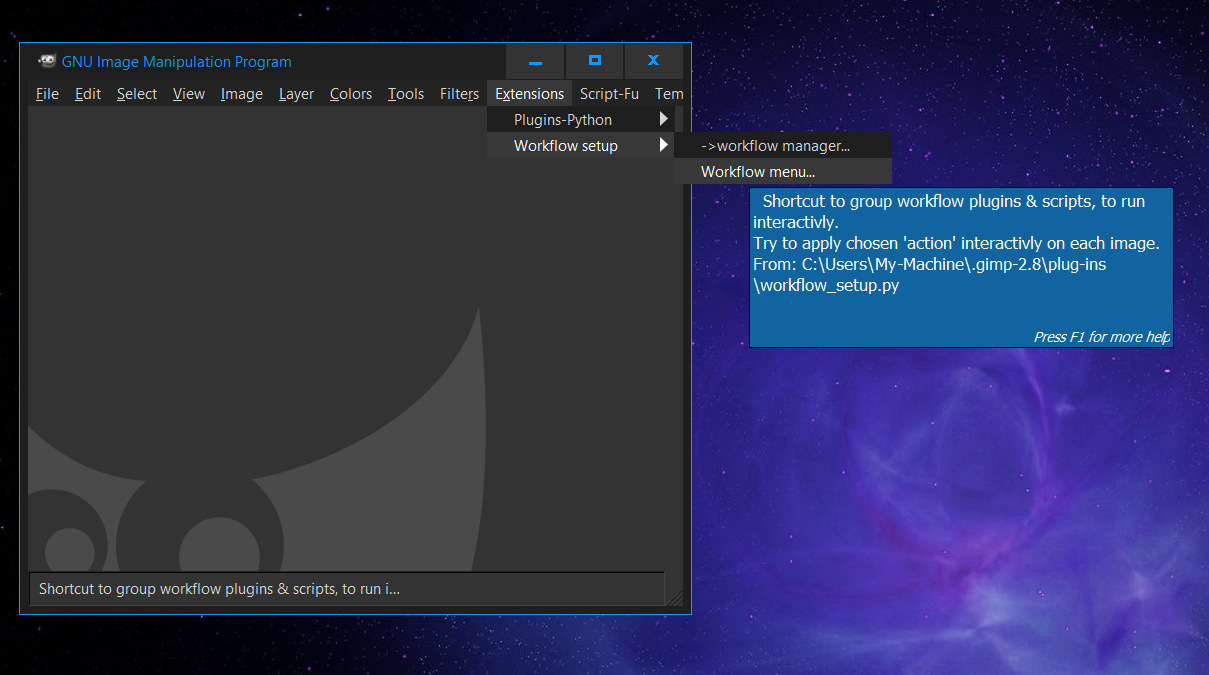Image resolution: width=1209 pixels, height=675 pixels.
Task: Open the Colors menu
Action: pyautogui.click(x=351, y=94)
